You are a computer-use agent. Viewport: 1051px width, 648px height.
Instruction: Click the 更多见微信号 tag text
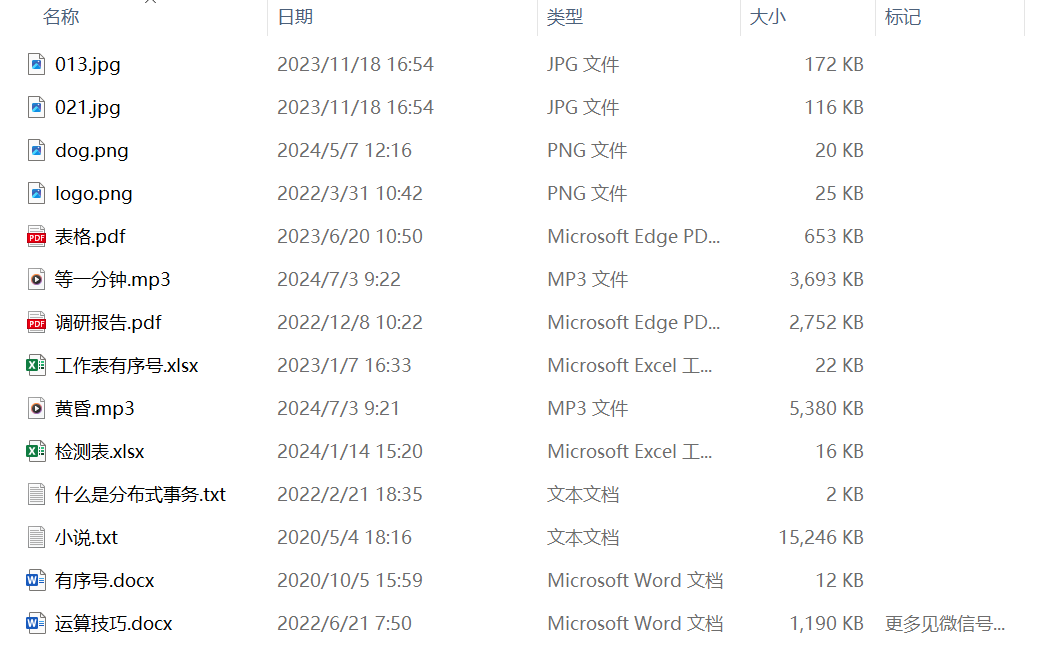(945, 624)
